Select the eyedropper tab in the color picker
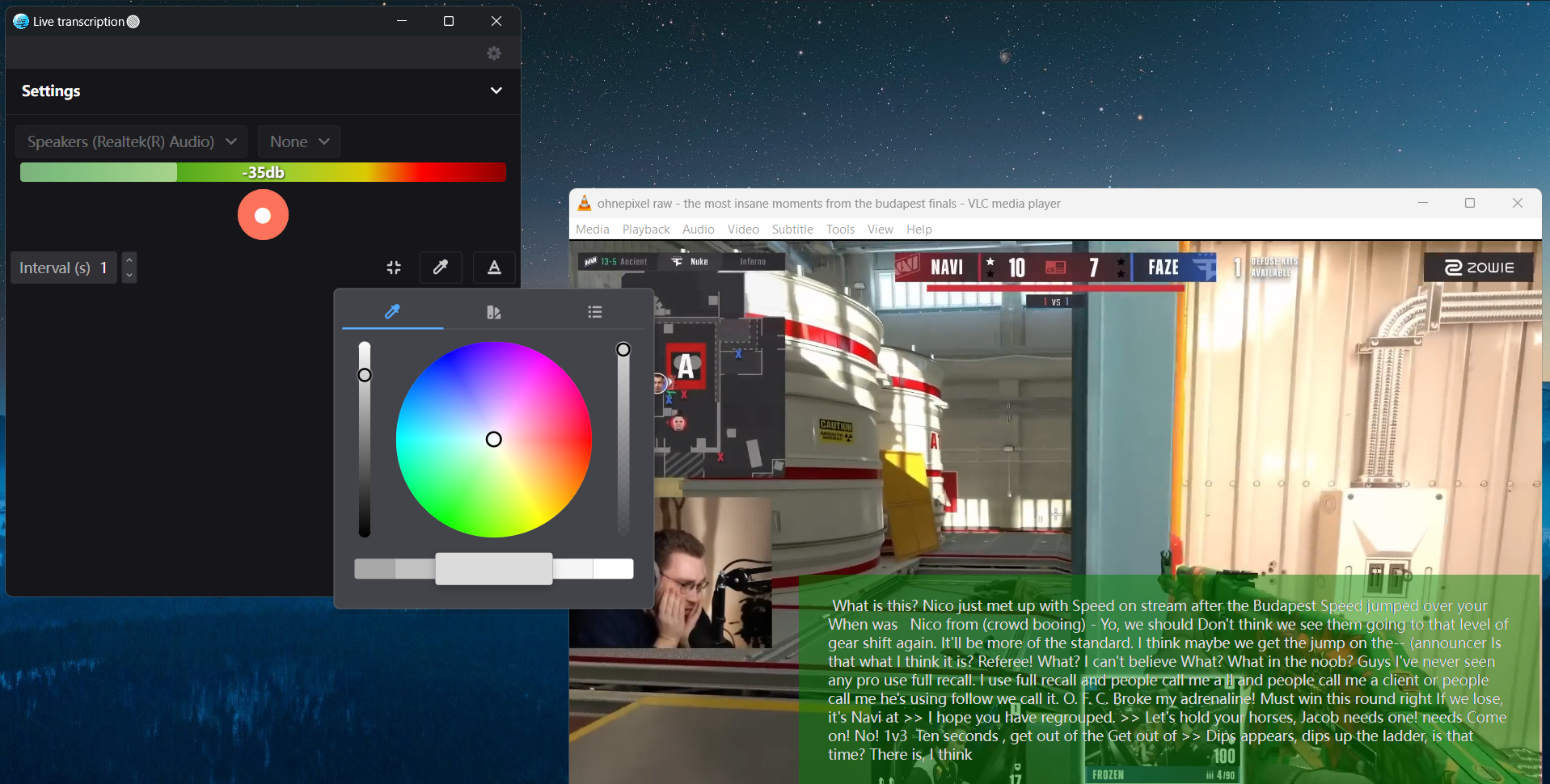The image size is (1550, 784). [x=392, y=312]
